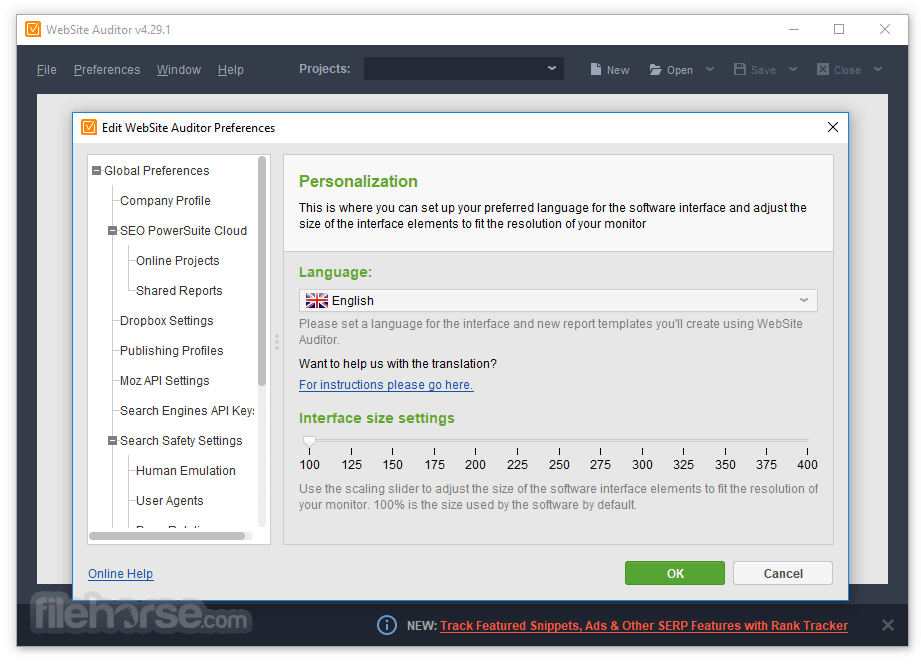Viewport: 921px width, 664px height.
Task: Click the Cancel button
Action: point(782,573)
